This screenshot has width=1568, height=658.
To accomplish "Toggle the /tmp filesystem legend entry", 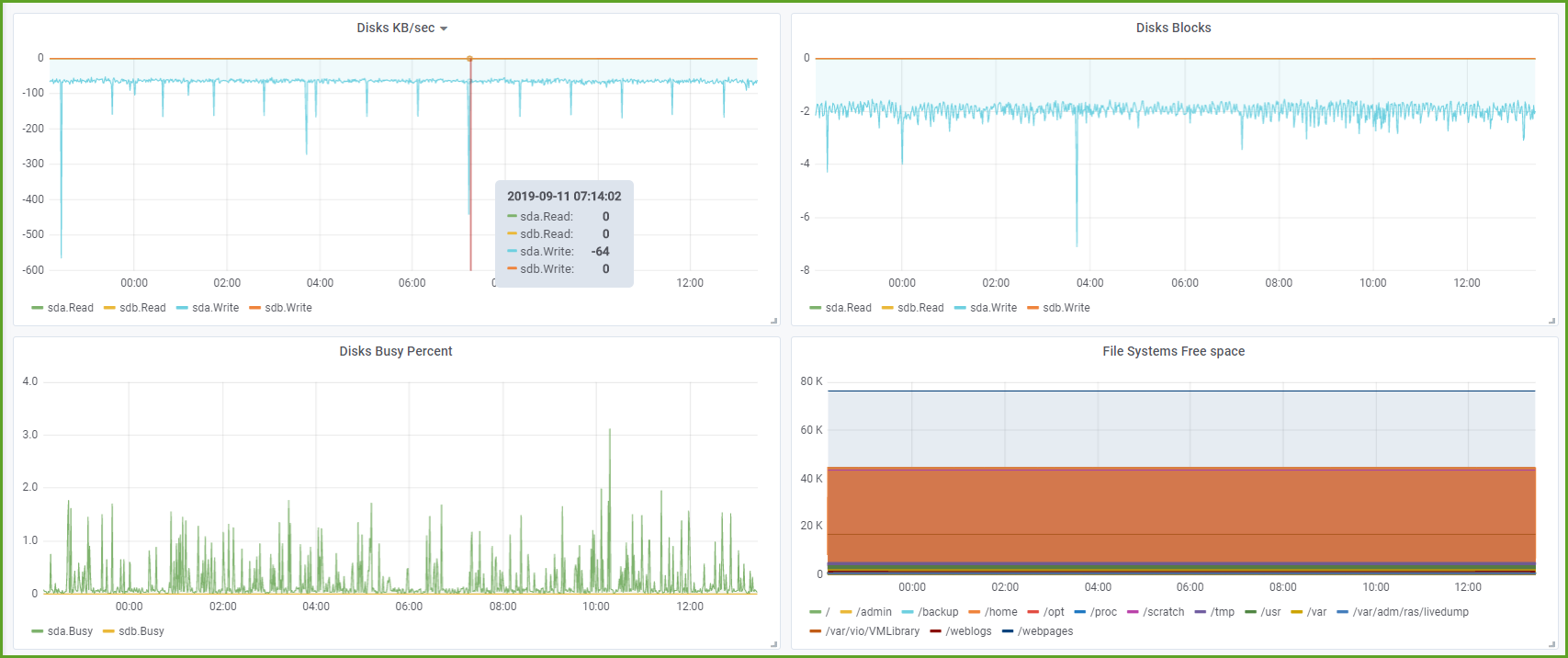I will point(1215,612).
